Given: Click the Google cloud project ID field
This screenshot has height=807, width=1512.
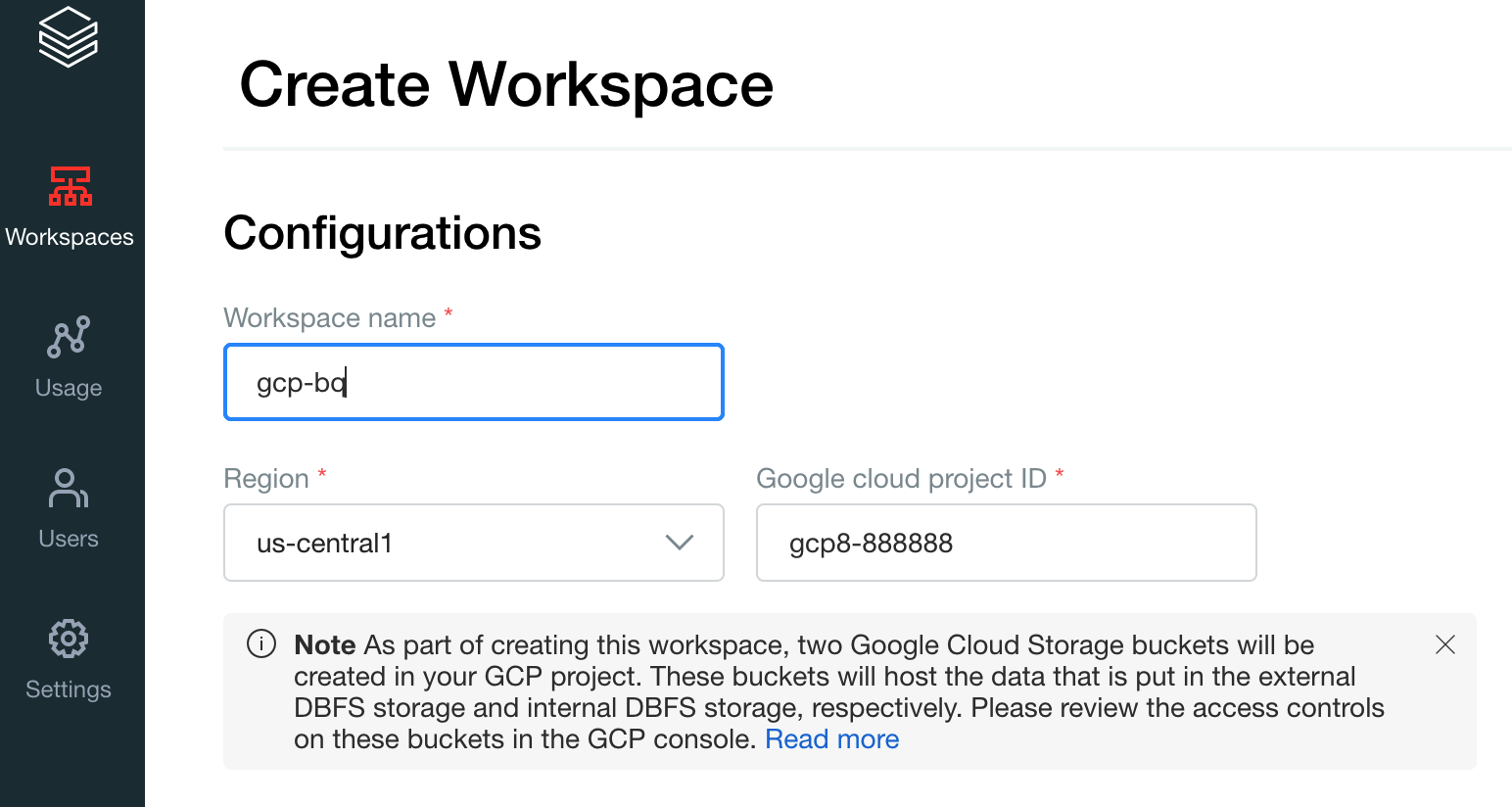Looking at the screenshot, I should coord(1006,543).
